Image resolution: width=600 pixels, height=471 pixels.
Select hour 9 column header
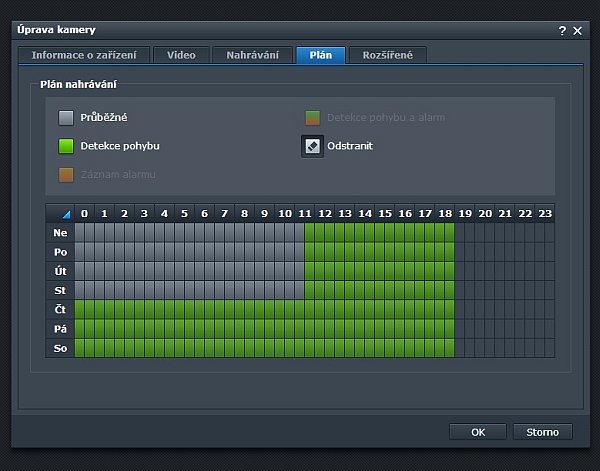[265, 213]
